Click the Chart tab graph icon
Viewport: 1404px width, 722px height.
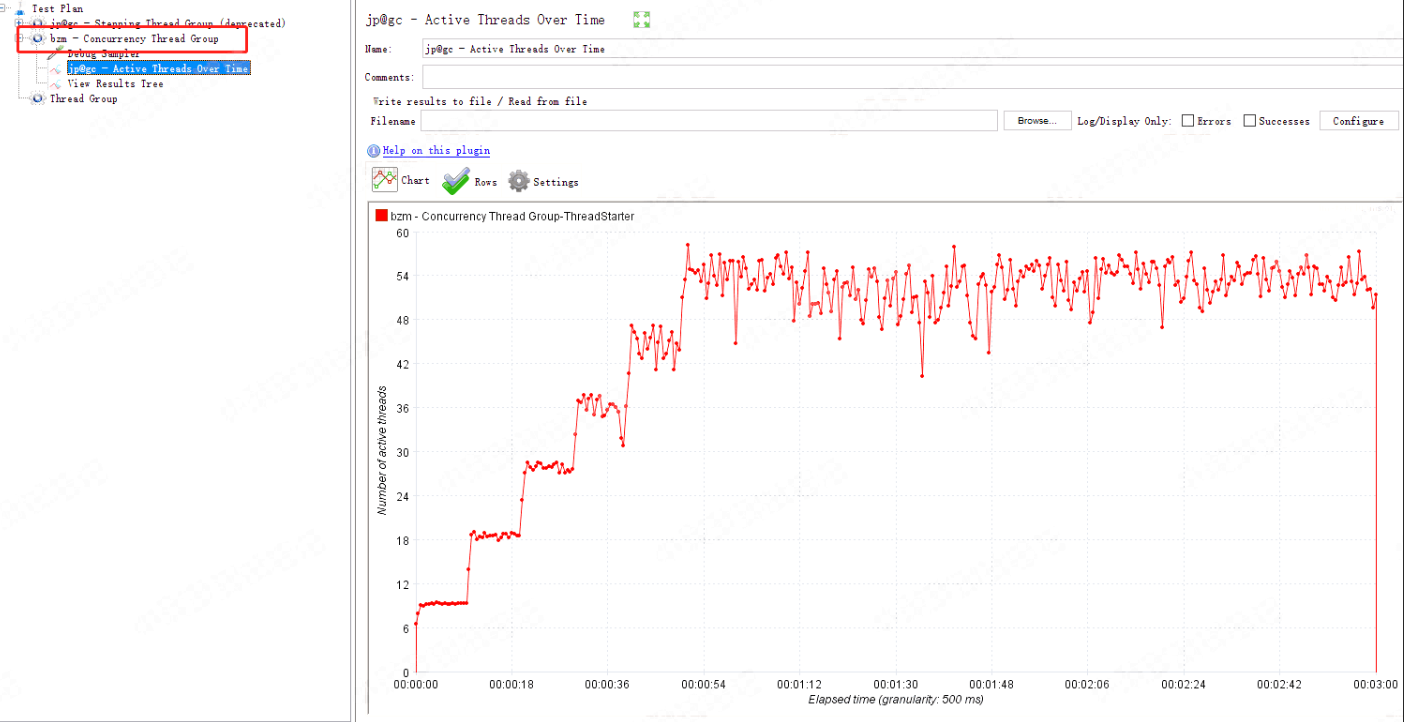[x=385, y=180]
